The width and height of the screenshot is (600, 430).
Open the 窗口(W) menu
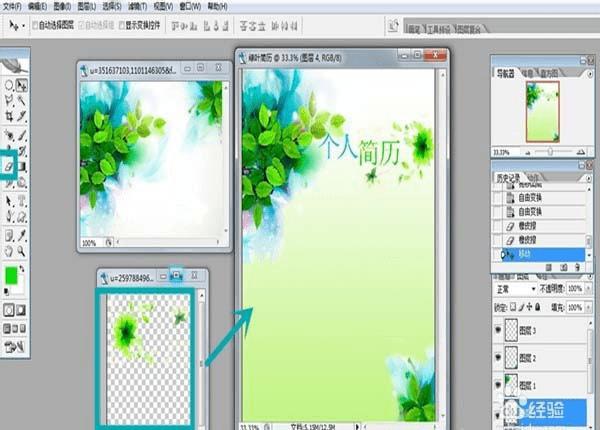190,7
